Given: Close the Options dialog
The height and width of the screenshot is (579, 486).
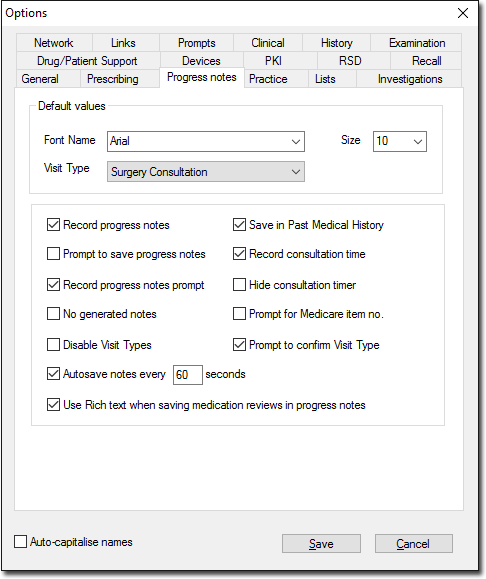Looking at the screenshot, I should pyautogui.click(x=463, y=13).
